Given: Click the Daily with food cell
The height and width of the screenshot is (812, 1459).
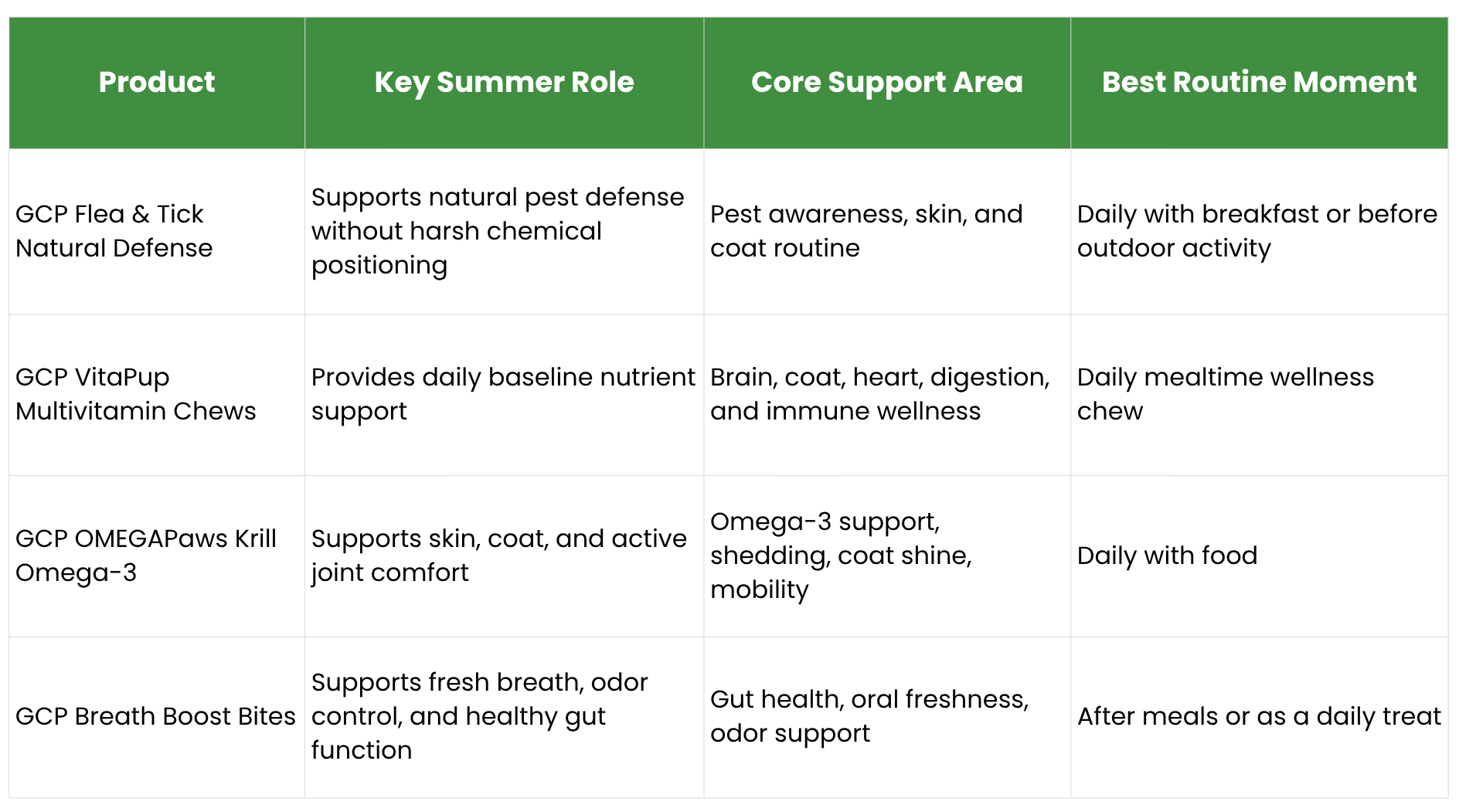Looking at the screenshot, I should pyautogui.click(x=1259, y=555).
